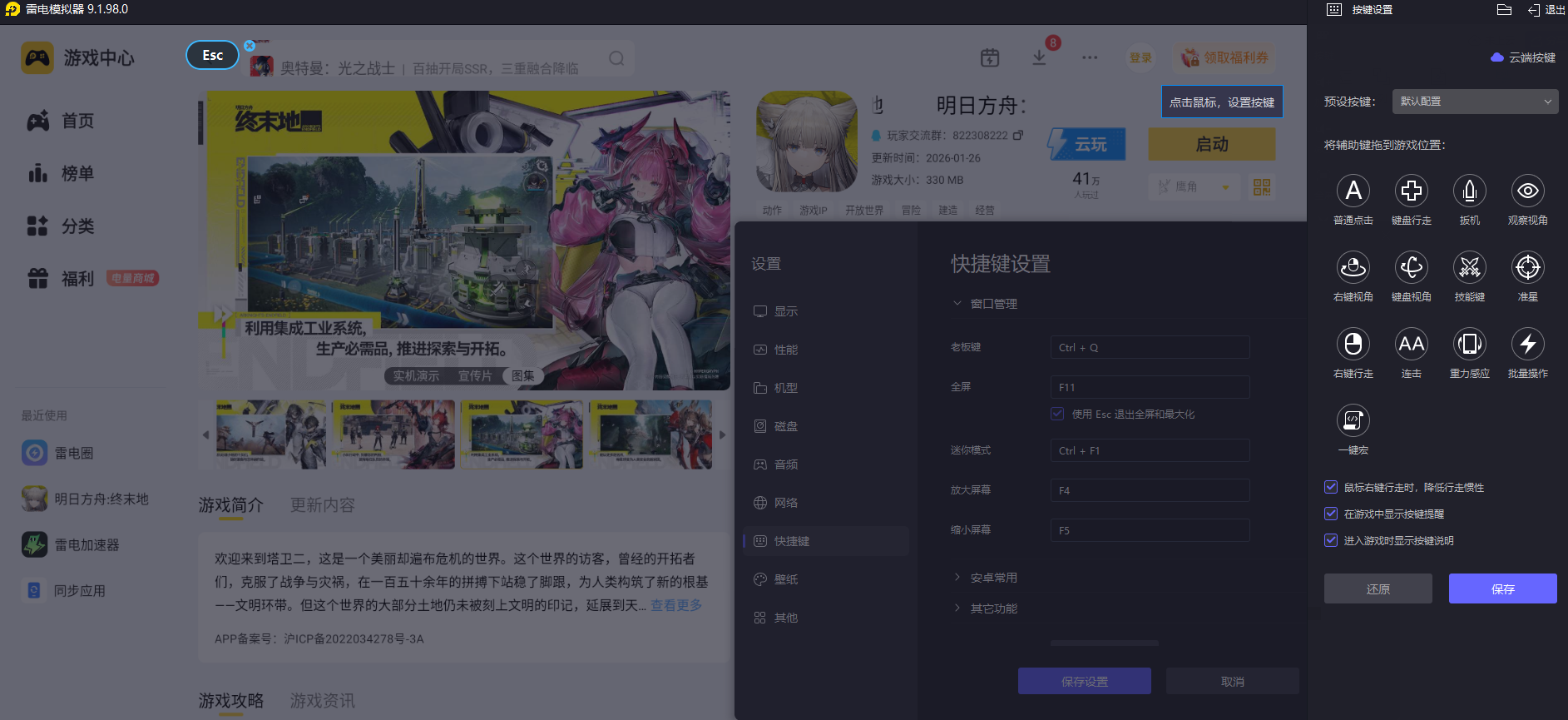Open the 壁纸 settings tab
The height and width of the screenshot is (720, 1568).
pyautogui.click(x=826, y=579)
